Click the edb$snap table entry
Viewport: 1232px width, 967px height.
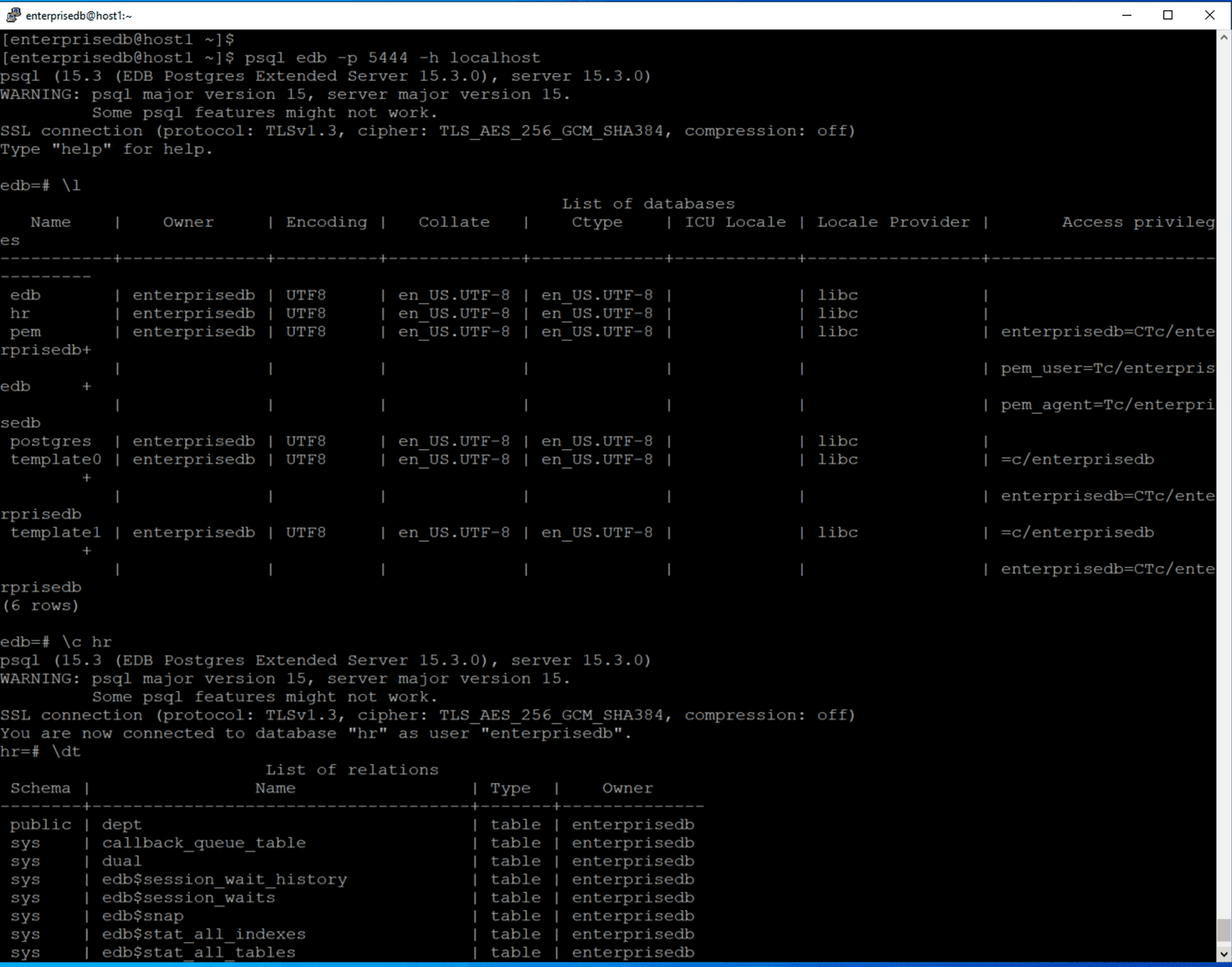[x=143, y=915]
